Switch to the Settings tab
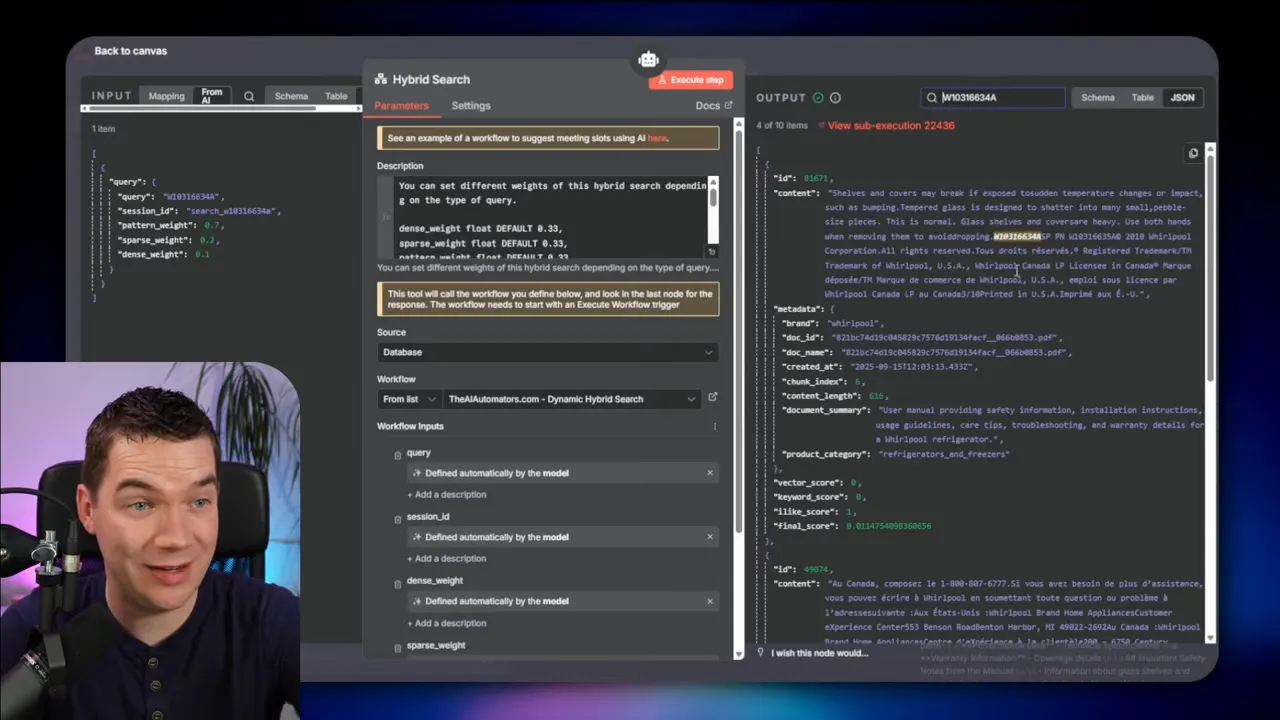This screenshot has width=1280, height=720. coord(470,106)
